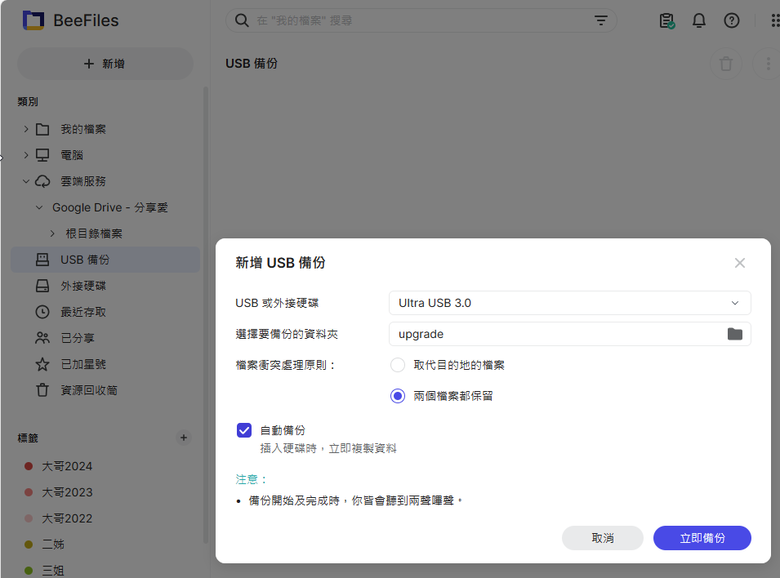Open 外接硬碟 in the sidebar

83,286
